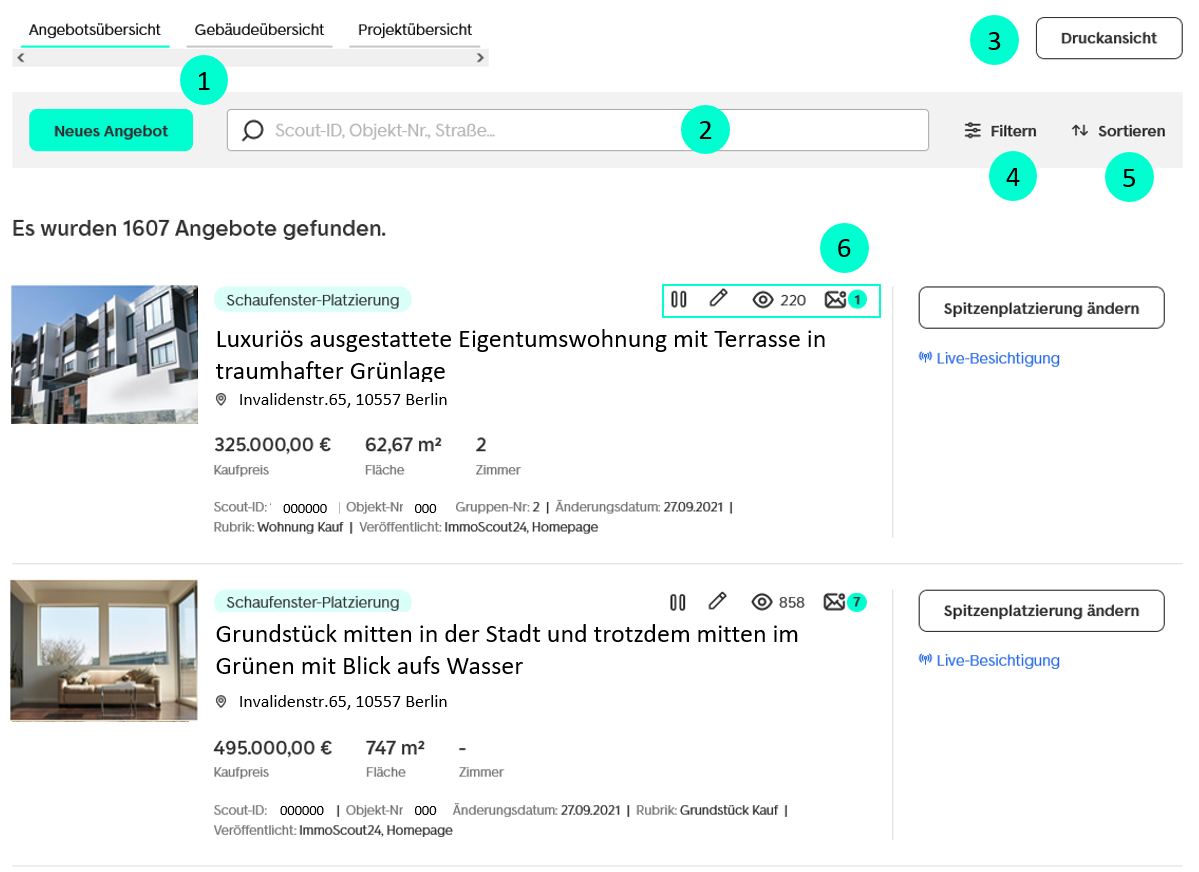This screenshot has height=872, width=1199.
Task: Click the eye views icon showing 858
Action: [x=763, y=602]
